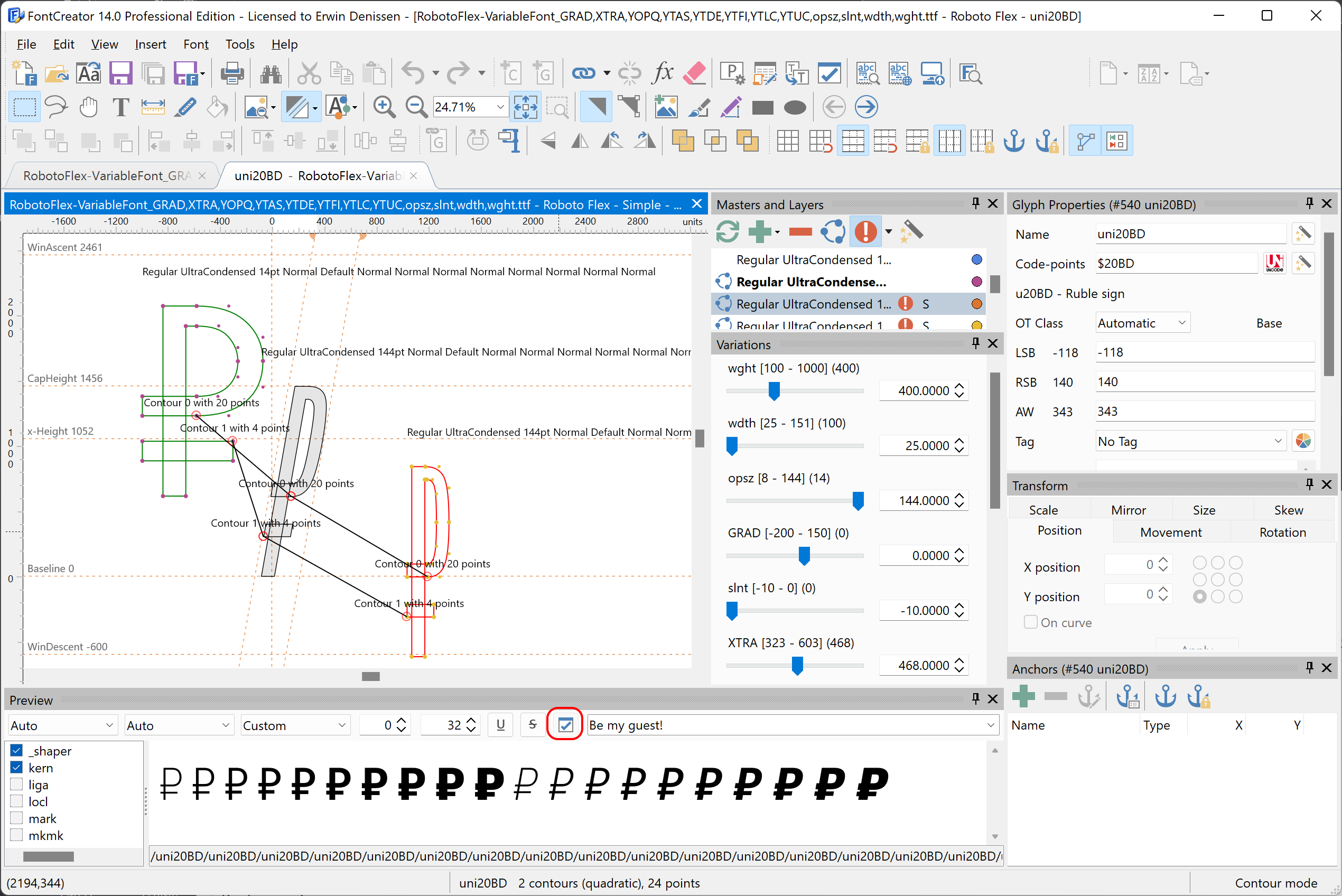This screenshot has height=896, width=1342.
Task: Open the Font menu
Action: point(196,44)
